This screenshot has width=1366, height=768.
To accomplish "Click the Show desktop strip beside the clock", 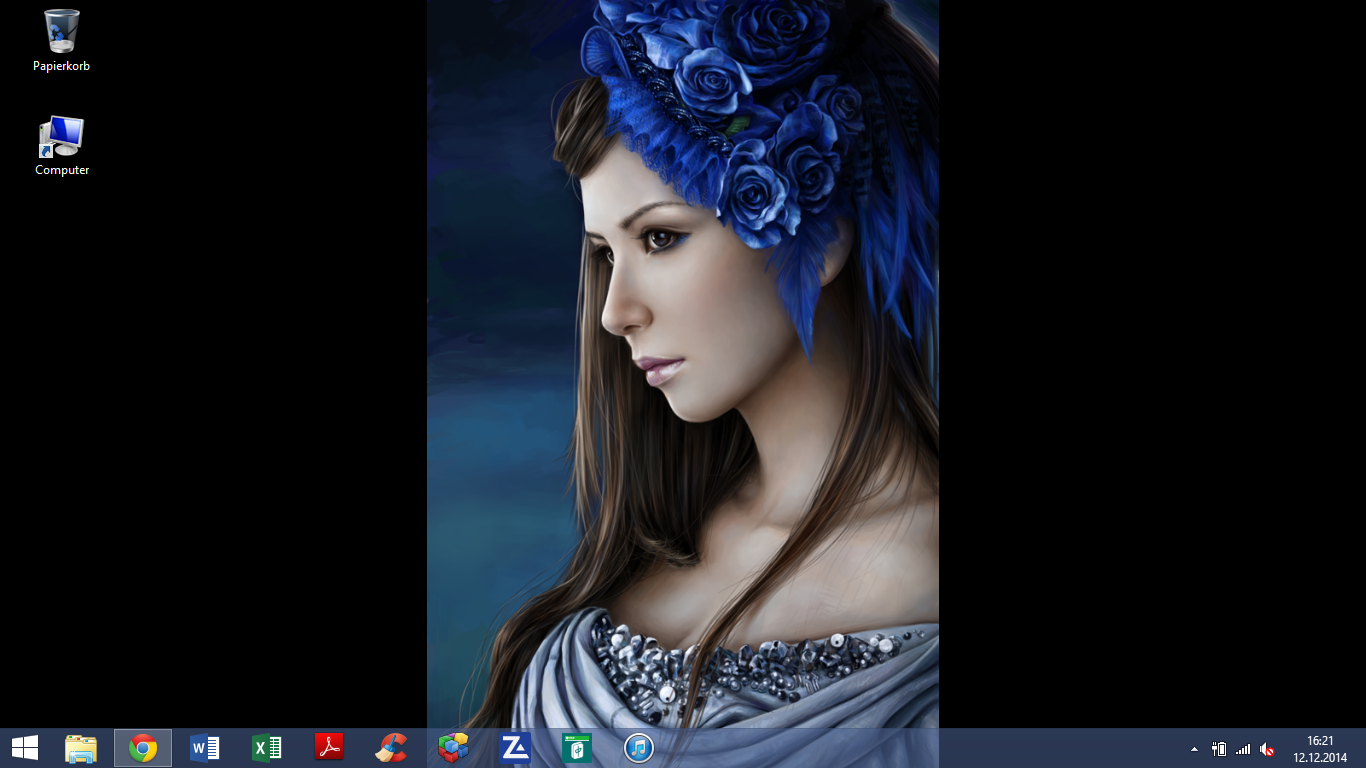I will tap(1362, 748).
